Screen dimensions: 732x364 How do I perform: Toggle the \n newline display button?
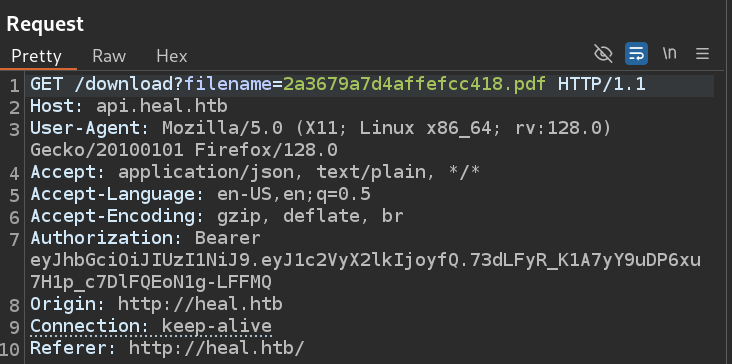(669, 54)
